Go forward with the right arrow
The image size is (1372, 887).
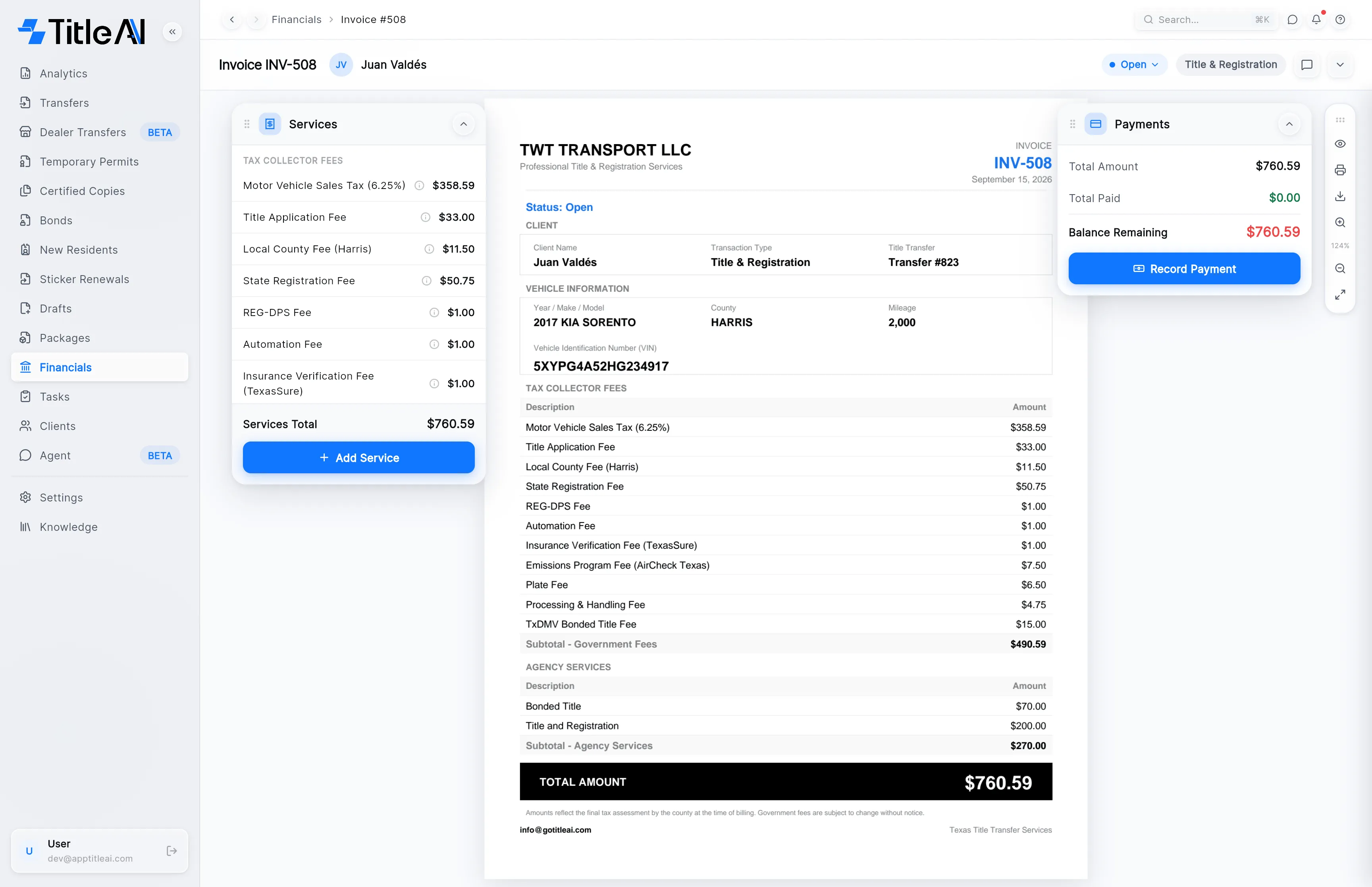point(256,19)
